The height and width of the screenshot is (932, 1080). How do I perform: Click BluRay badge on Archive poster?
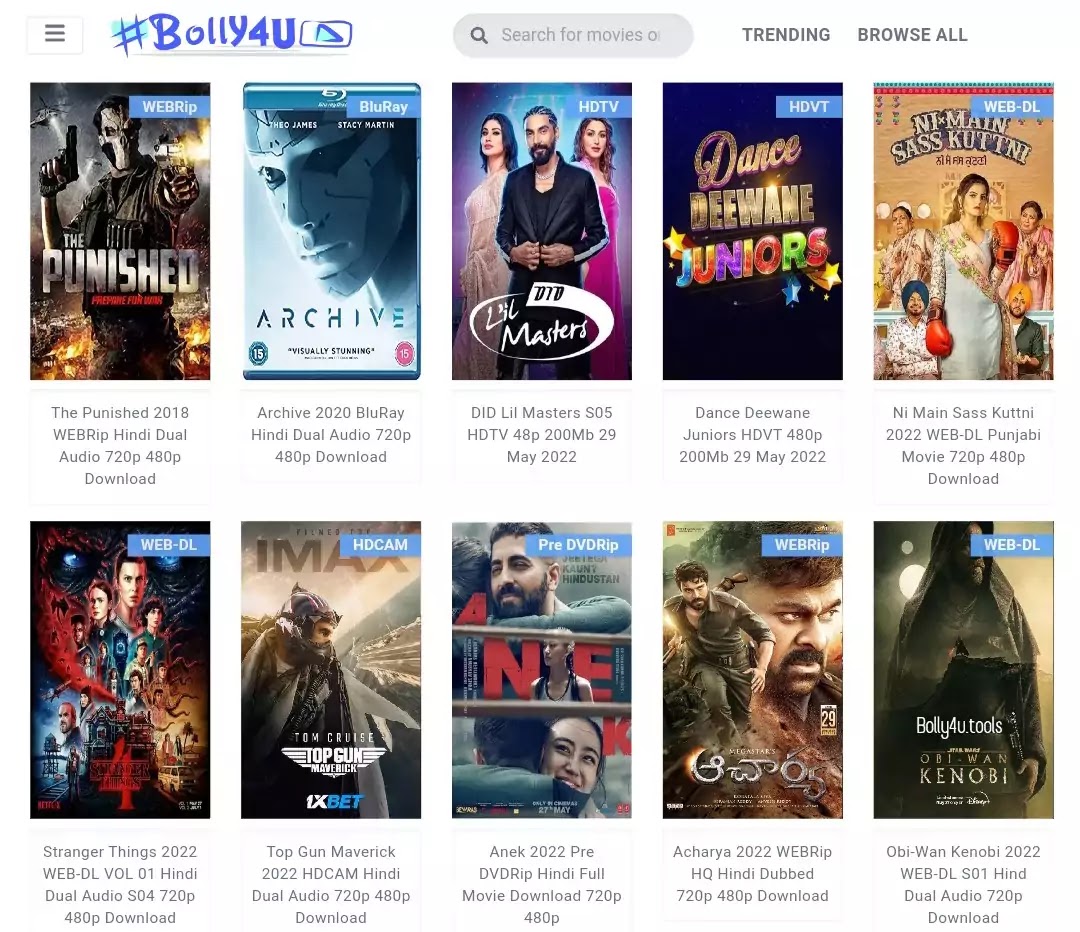click(x=384, y=107)
